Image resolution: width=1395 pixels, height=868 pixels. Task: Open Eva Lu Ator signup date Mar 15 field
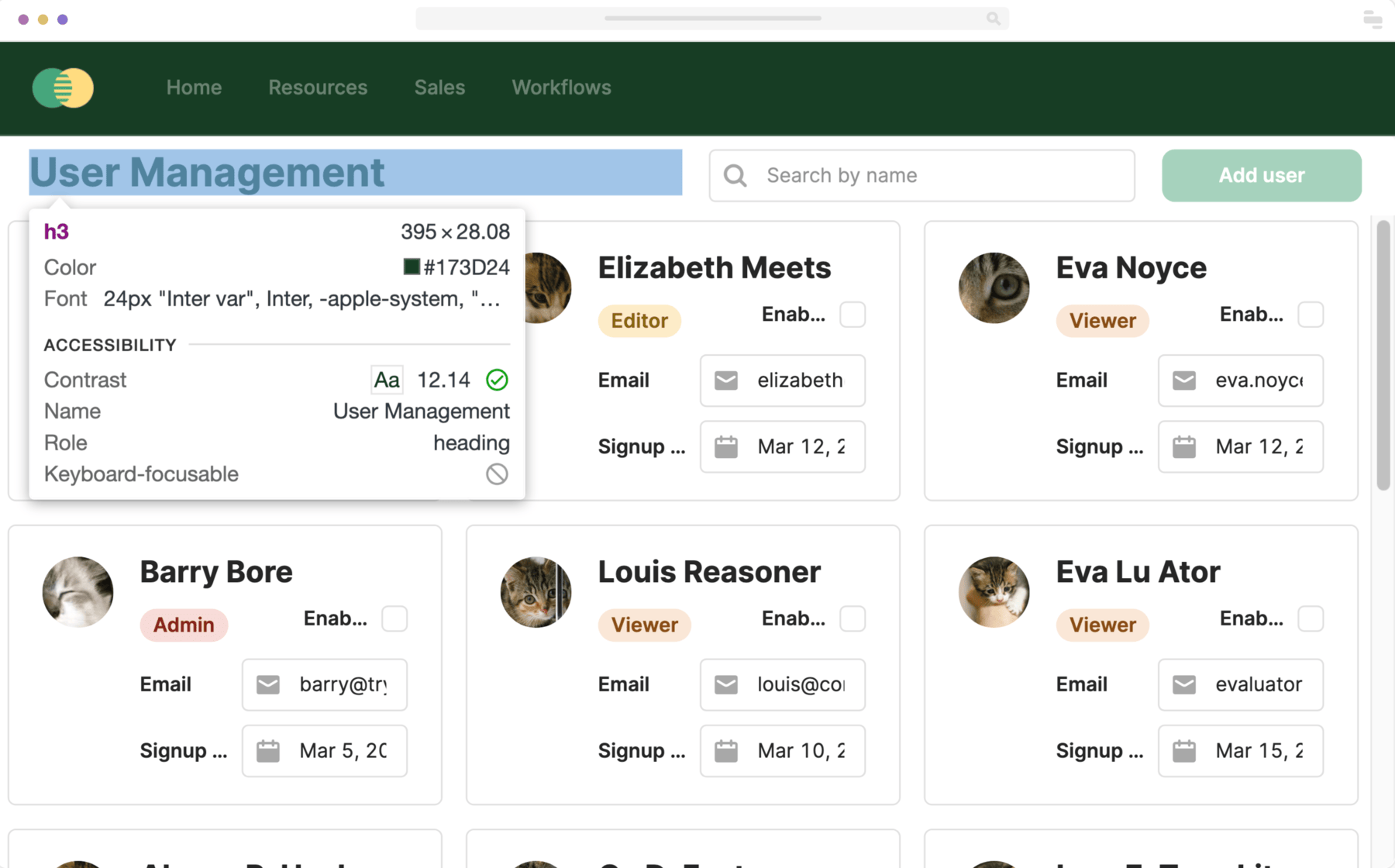click(x=1241, y=750)
